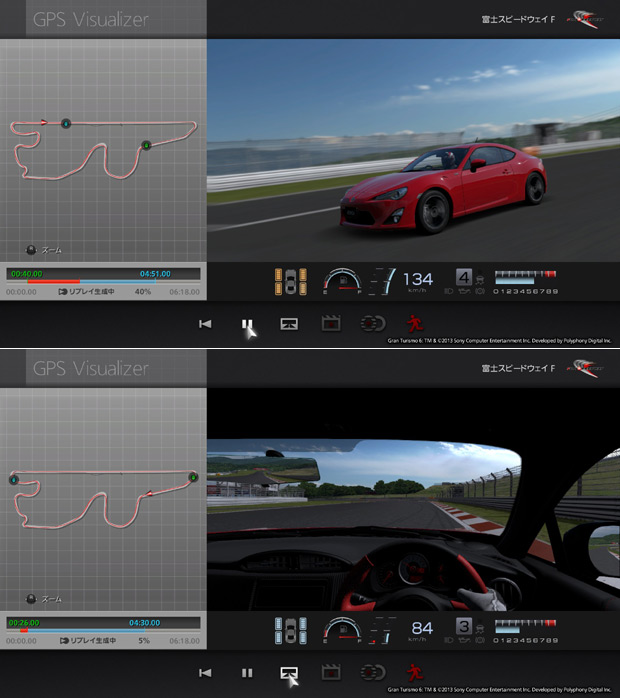Toggle the meter overlay icon in cockpit-view replay
Screen dimensions: 620x698
372,673
